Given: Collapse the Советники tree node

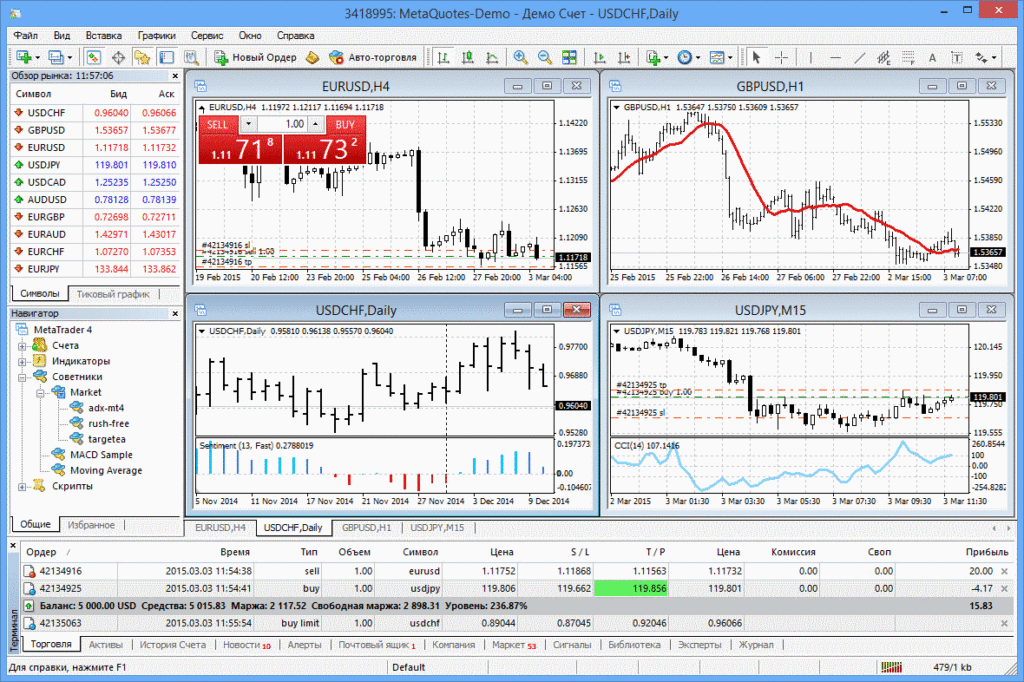Looking at the screenshot, I should [23, 377].
